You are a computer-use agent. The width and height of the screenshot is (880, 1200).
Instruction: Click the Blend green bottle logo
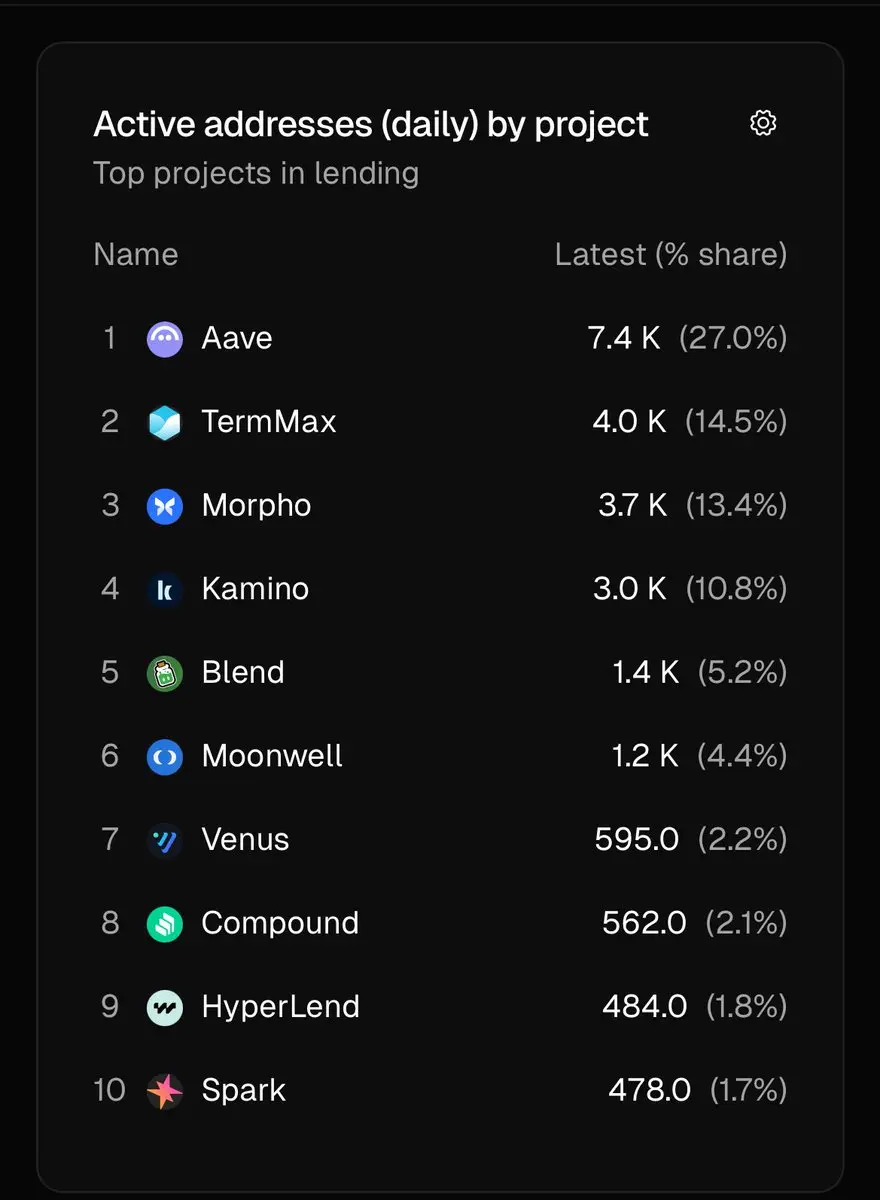click(x=165, y=673)
